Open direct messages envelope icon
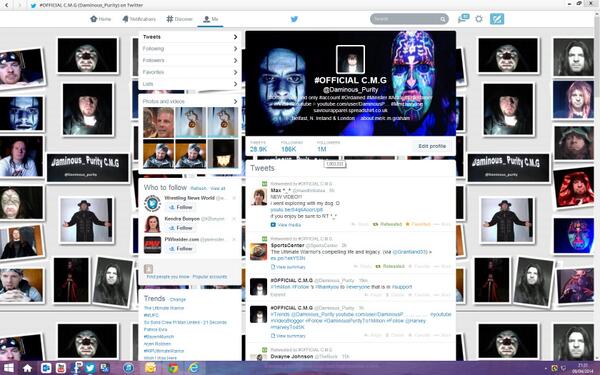Image resolution: width=600 pixels, height=375 pixels. 463,18
